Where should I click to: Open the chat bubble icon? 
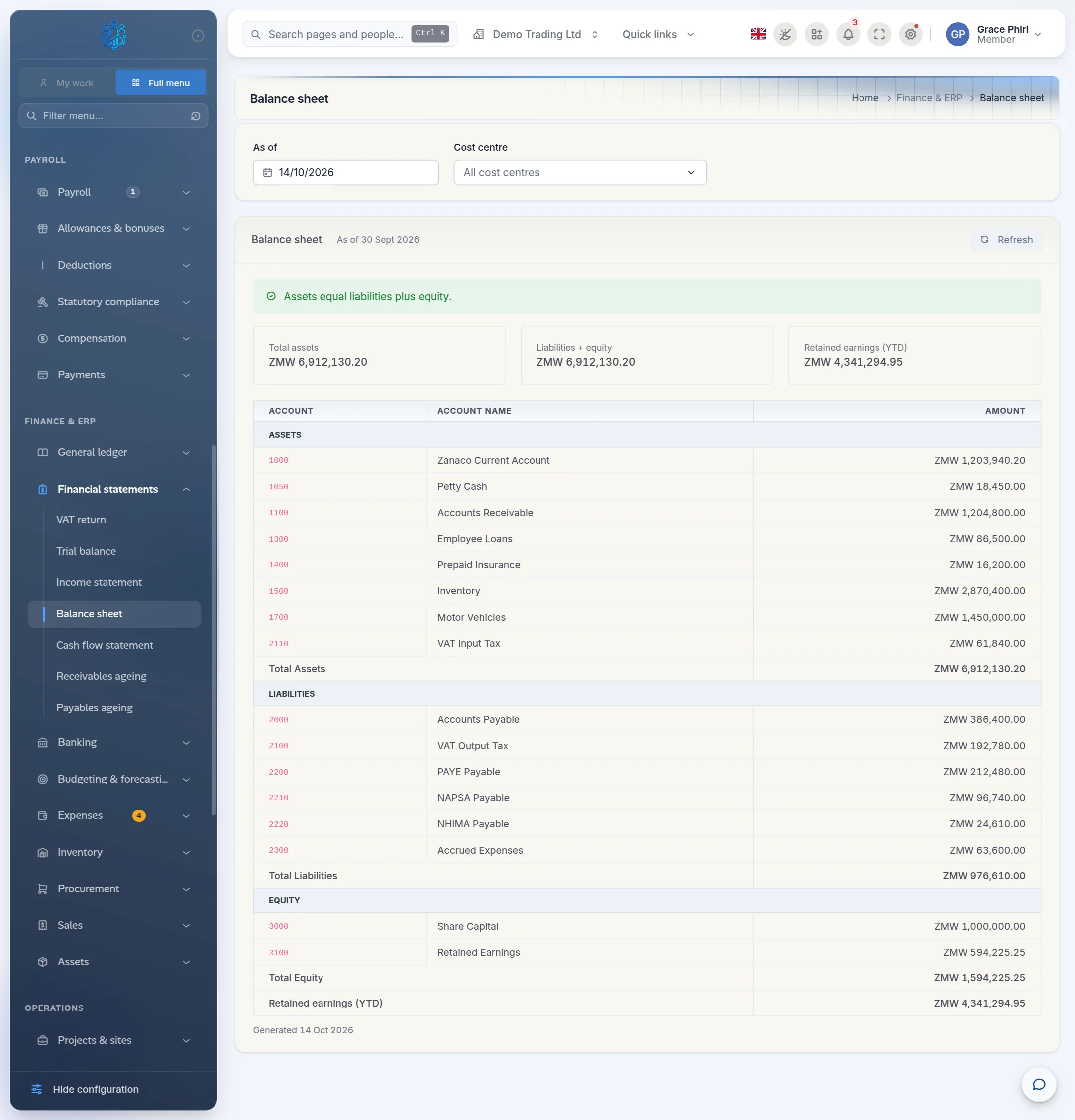coord(1039,1084)
